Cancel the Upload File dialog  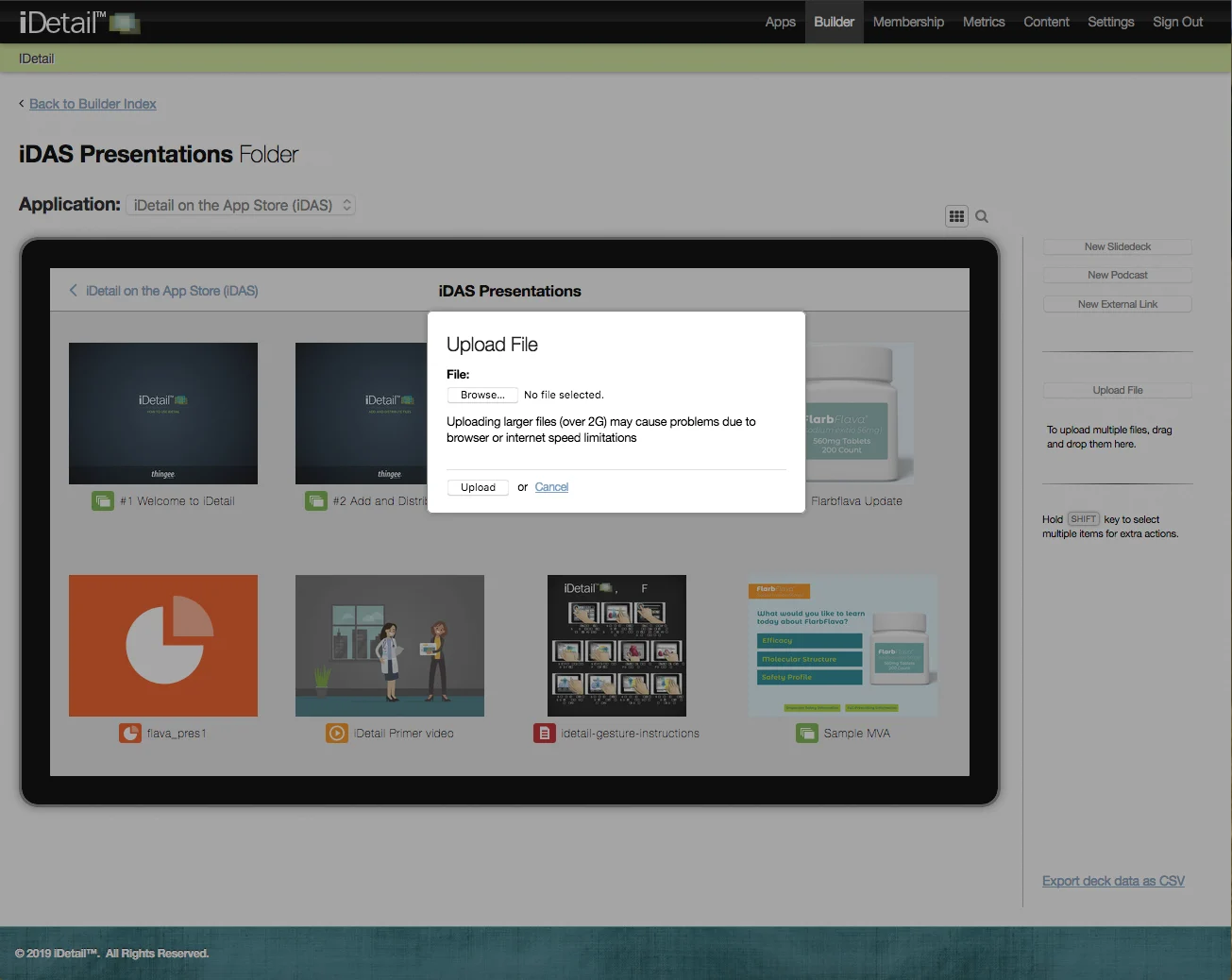551,487
